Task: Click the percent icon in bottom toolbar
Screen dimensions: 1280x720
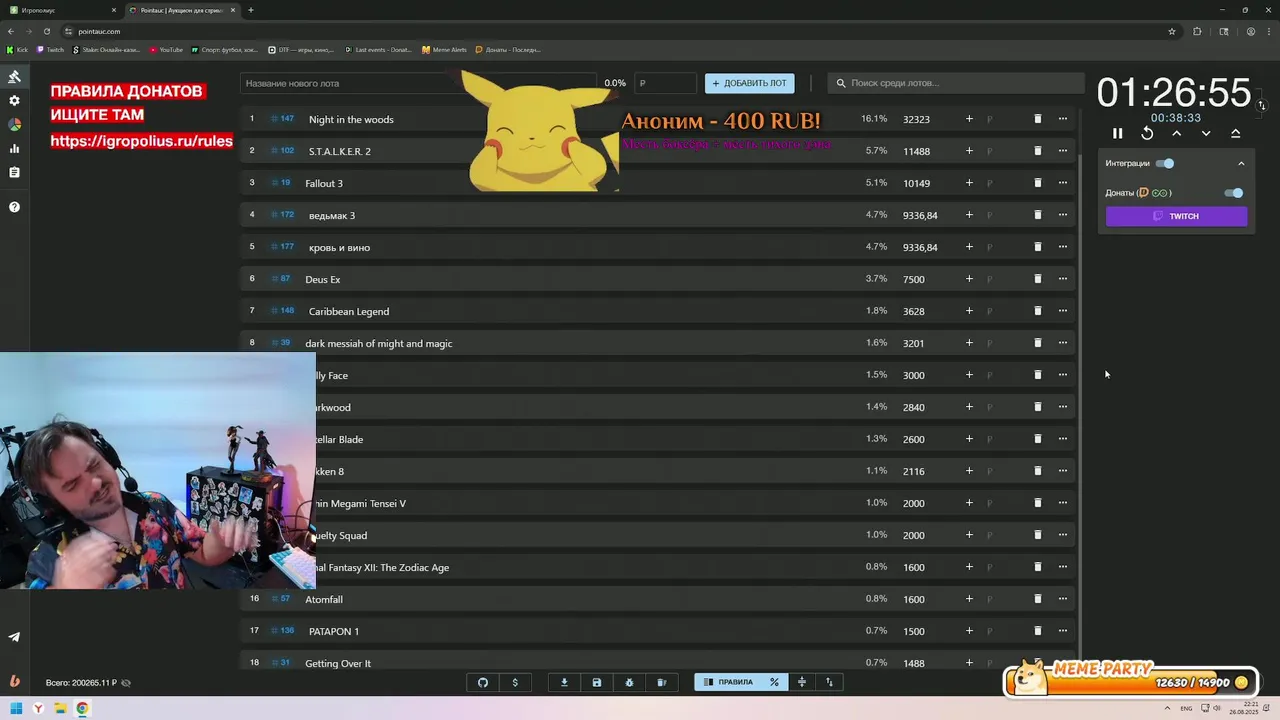Action: click(774, 682)
